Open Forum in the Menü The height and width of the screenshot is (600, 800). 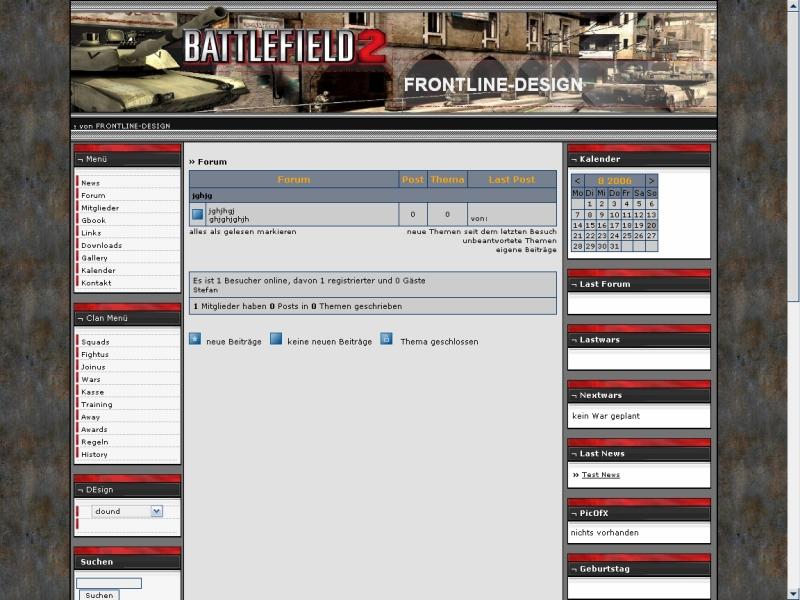(93, 195)
